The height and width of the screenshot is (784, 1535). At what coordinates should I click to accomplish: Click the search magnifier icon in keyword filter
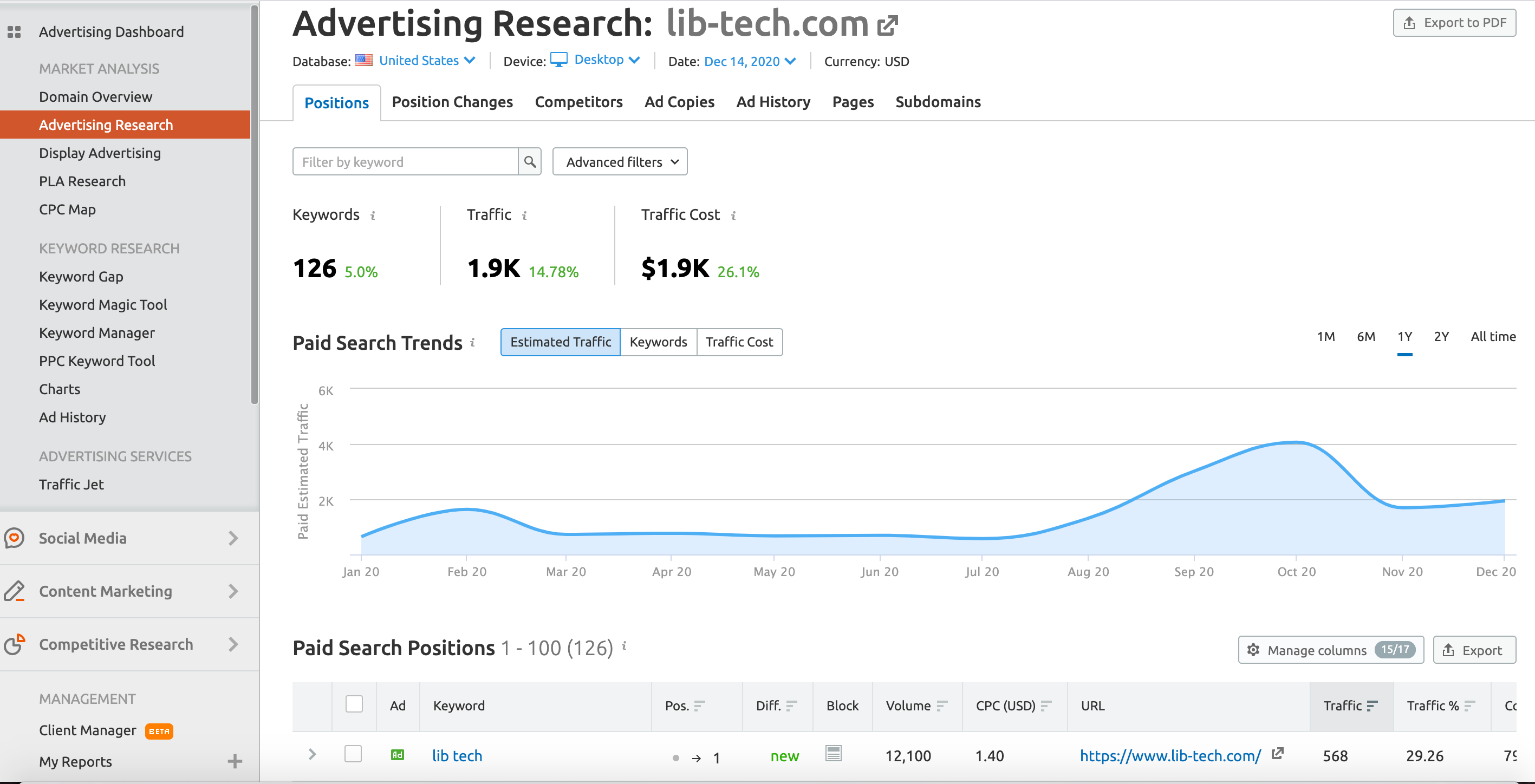(x=529, y=161)
